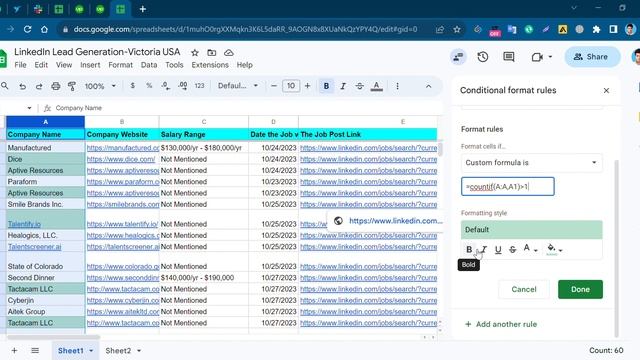Search the menus magnifier icon

4,86
